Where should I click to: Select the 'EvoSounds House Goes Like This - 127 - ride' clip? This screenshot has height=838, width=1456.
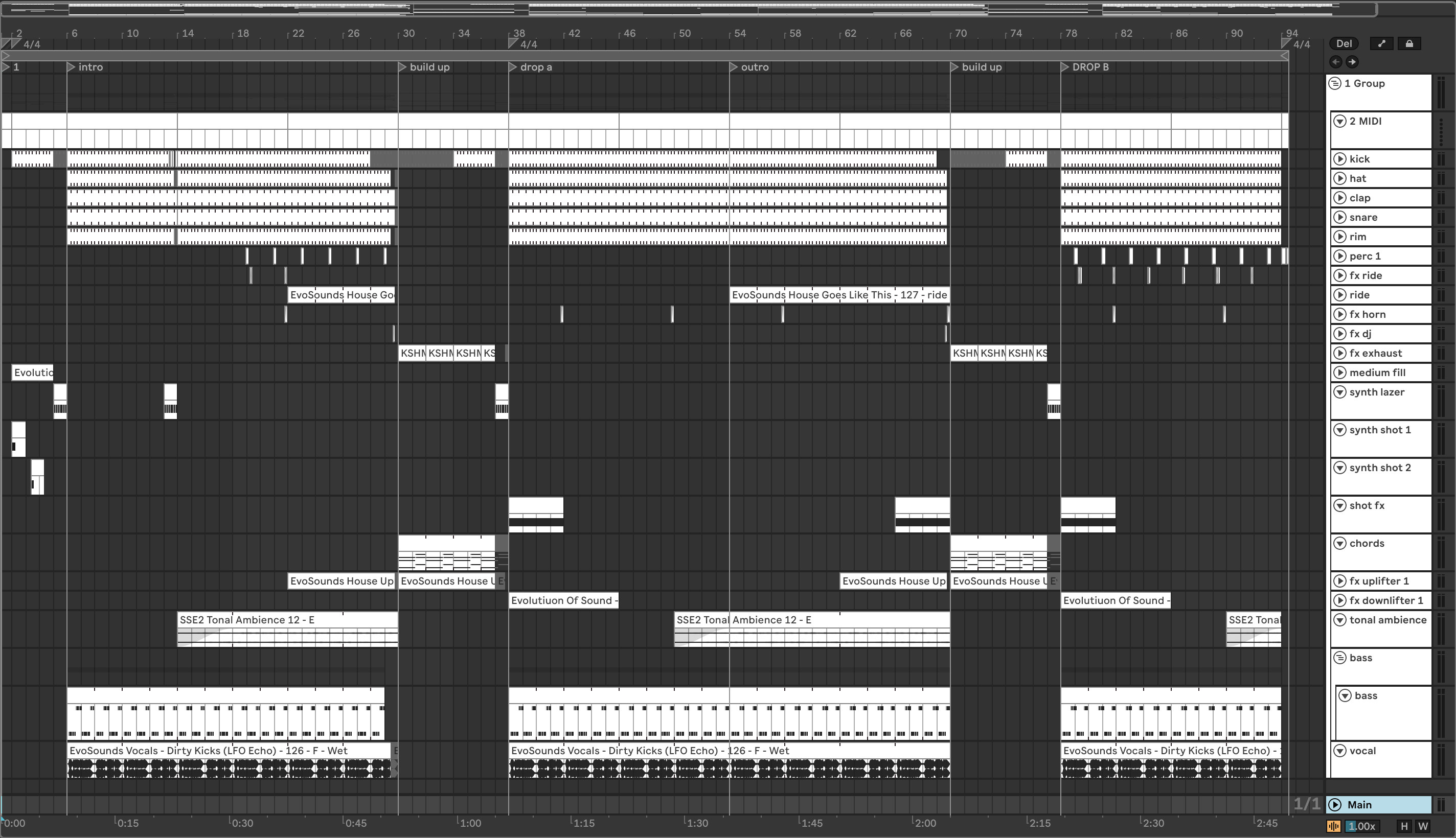[839, 295]
